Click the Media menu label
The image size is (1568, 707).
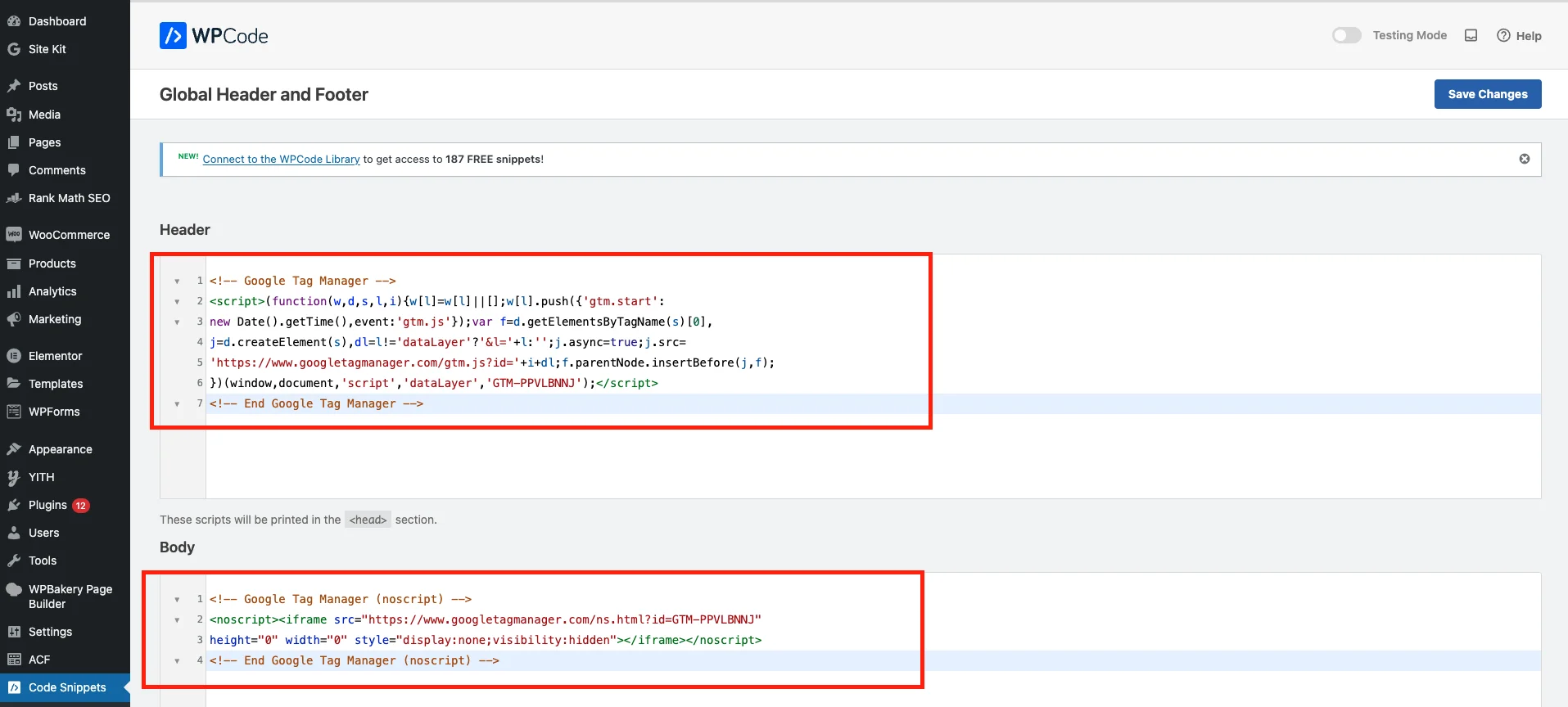(44, 115)
